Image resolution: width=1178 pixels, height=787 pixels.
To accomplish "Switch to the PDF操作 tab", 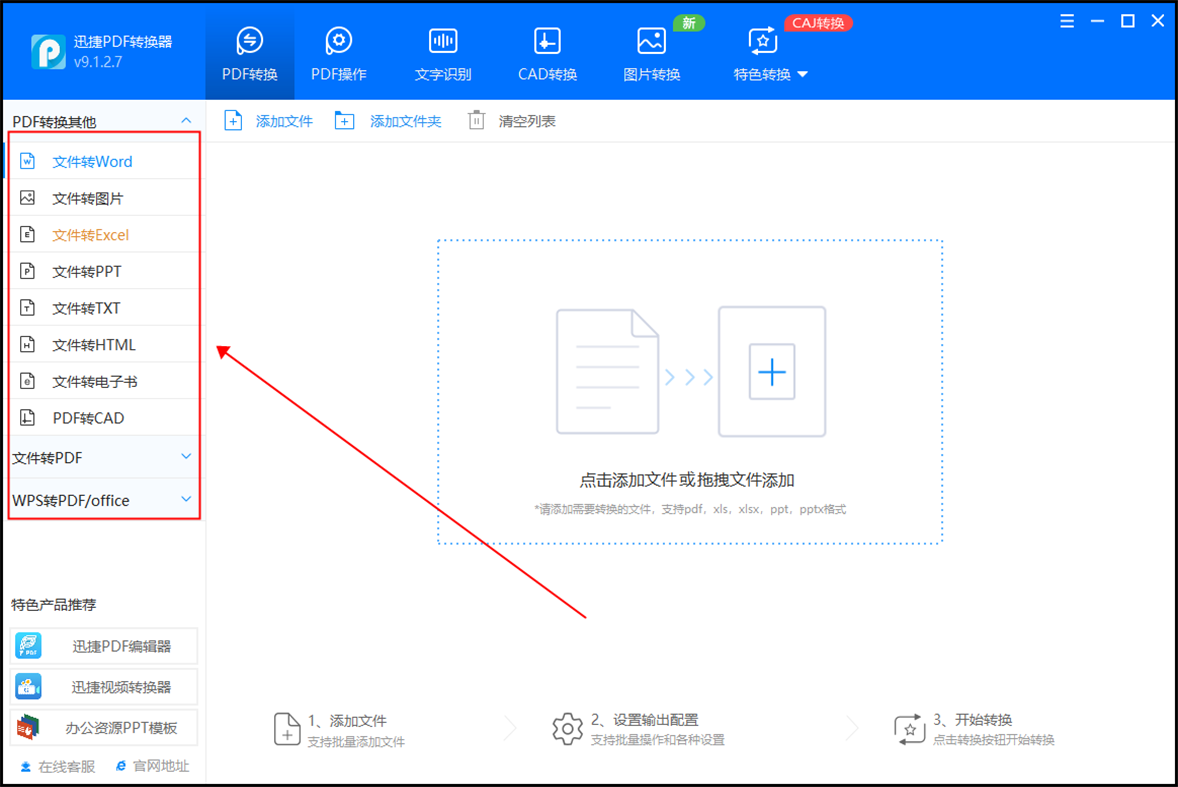I will (x=339, y=54).
